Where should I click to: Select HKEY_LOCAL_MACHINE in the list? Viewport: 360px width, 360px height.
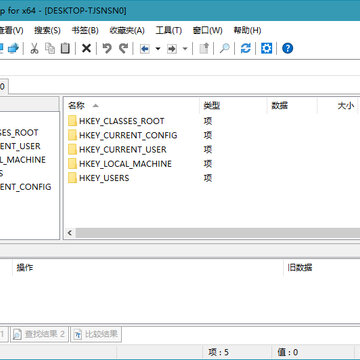[x=125, y=164]
